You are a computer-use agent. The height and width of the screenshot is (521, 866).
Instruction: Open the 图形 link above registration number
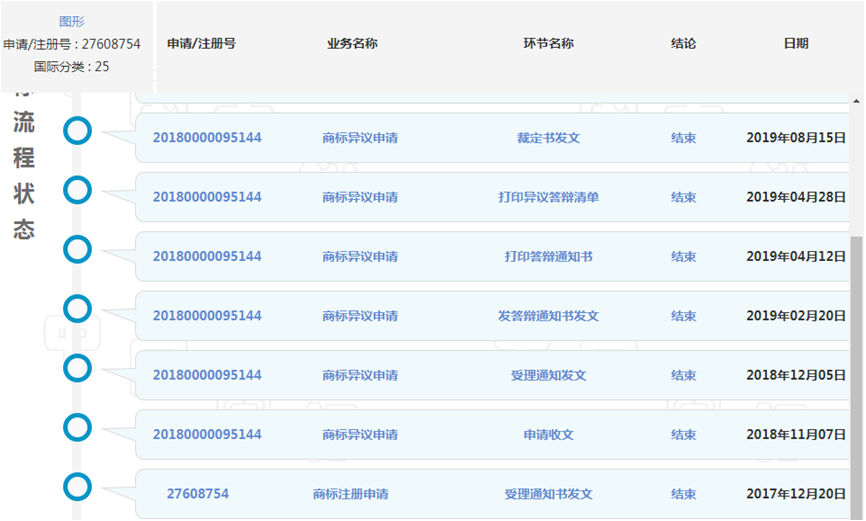(72, 21)
